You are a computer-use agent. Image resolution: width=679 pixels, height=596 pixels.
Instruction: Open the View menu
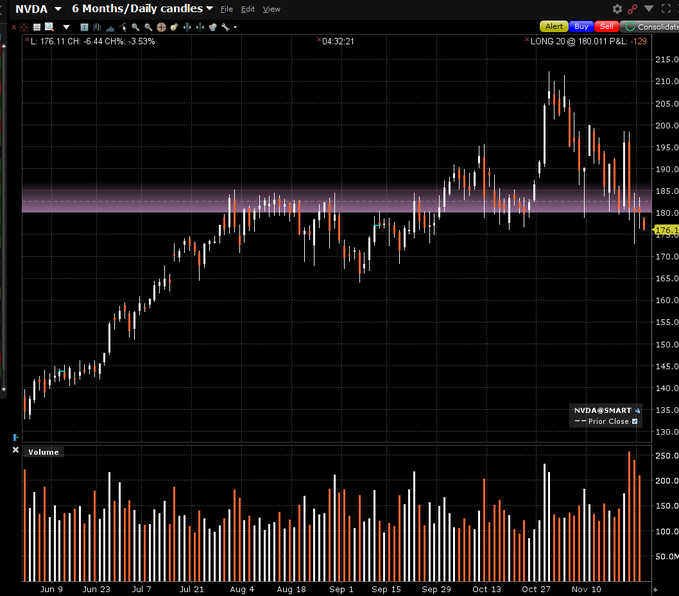point(271,8)
